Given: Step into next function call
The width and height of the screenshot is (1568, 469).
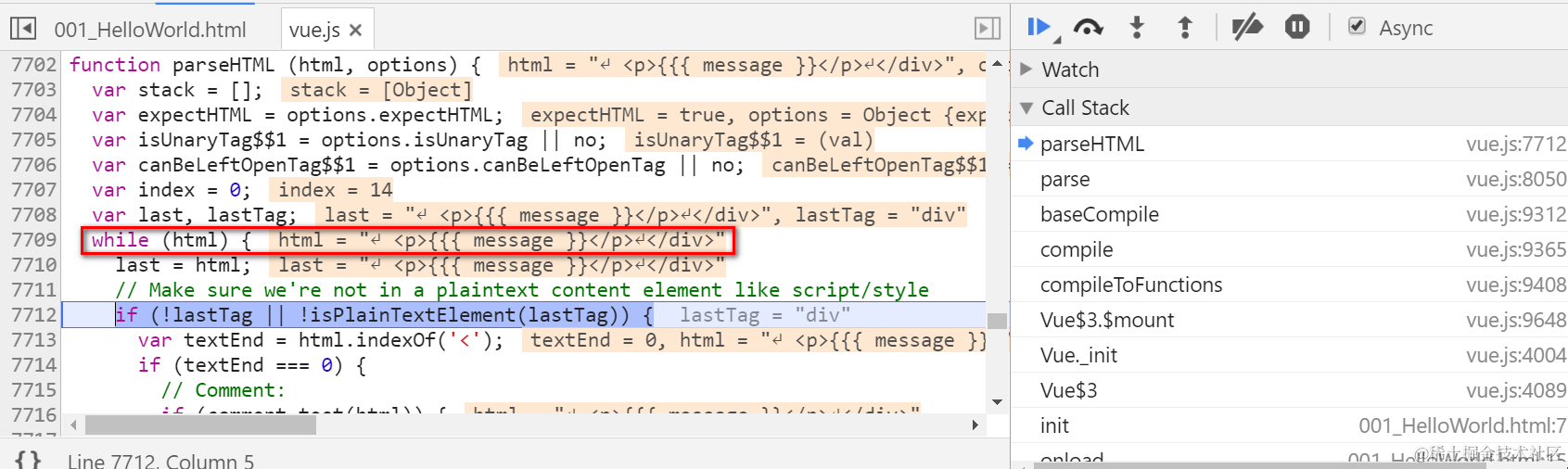Looking at the screenshot, I should click(1137, 28).
